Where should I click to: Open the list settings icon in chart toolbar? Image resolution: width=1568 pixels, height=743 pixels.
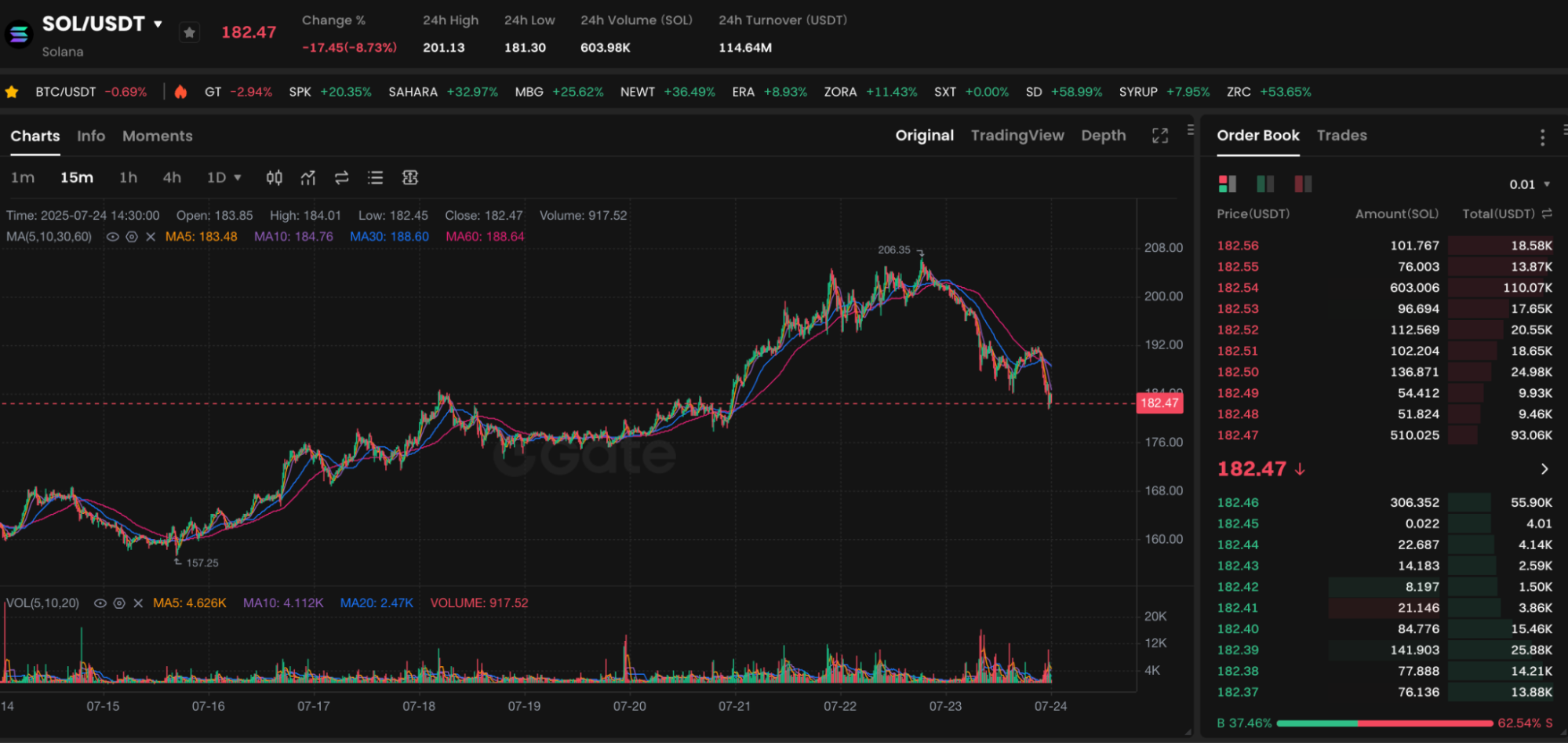pos(375,178)
